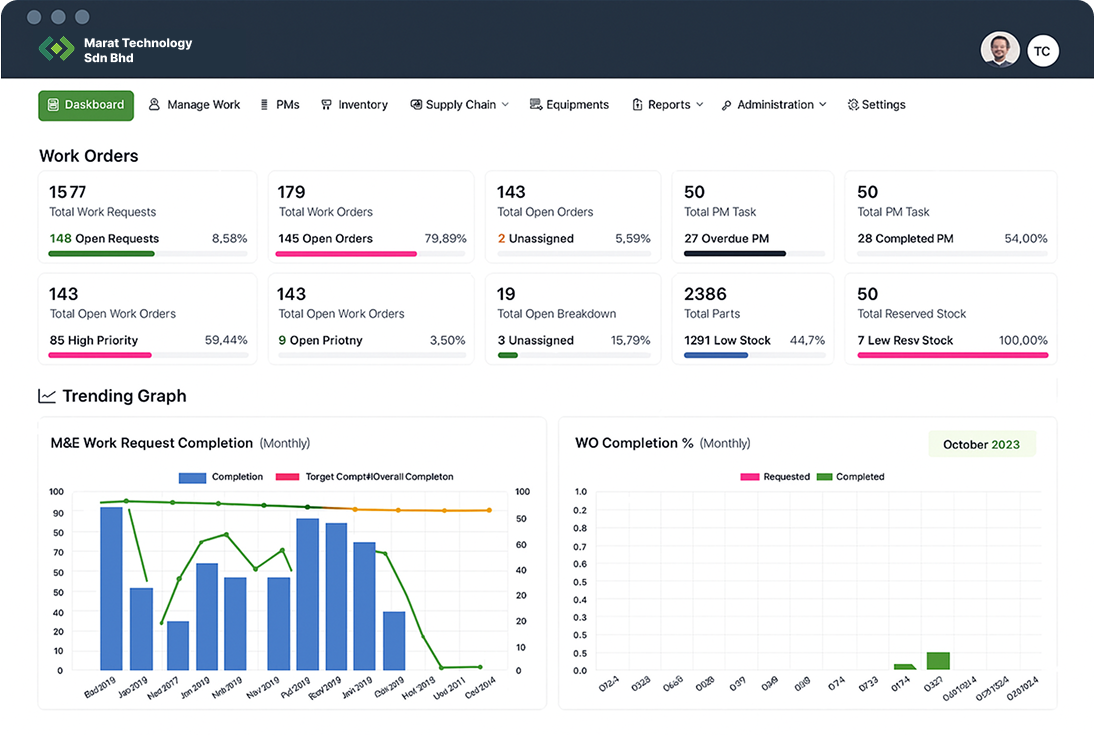Click the October 2023 date button
This screenshot has height=736, width=1094.
pos(982,444)
